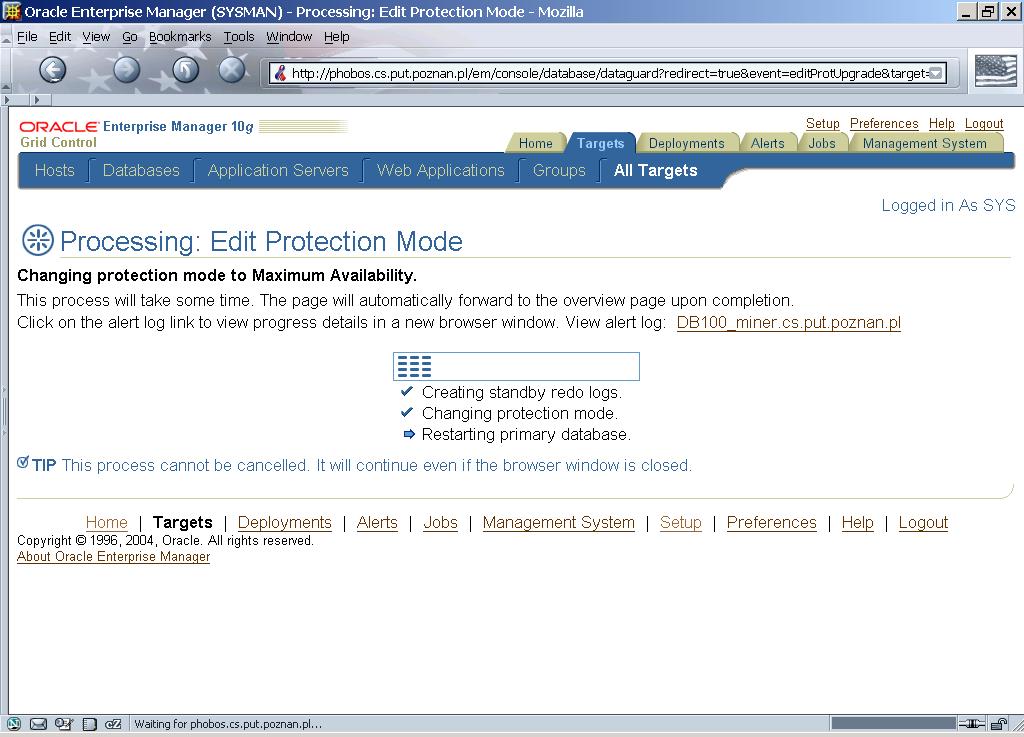Image resolution: width=1024 pixels, height=737 pixels.
Task: Click the "Restarting primary database." step text
Action: 526,434
